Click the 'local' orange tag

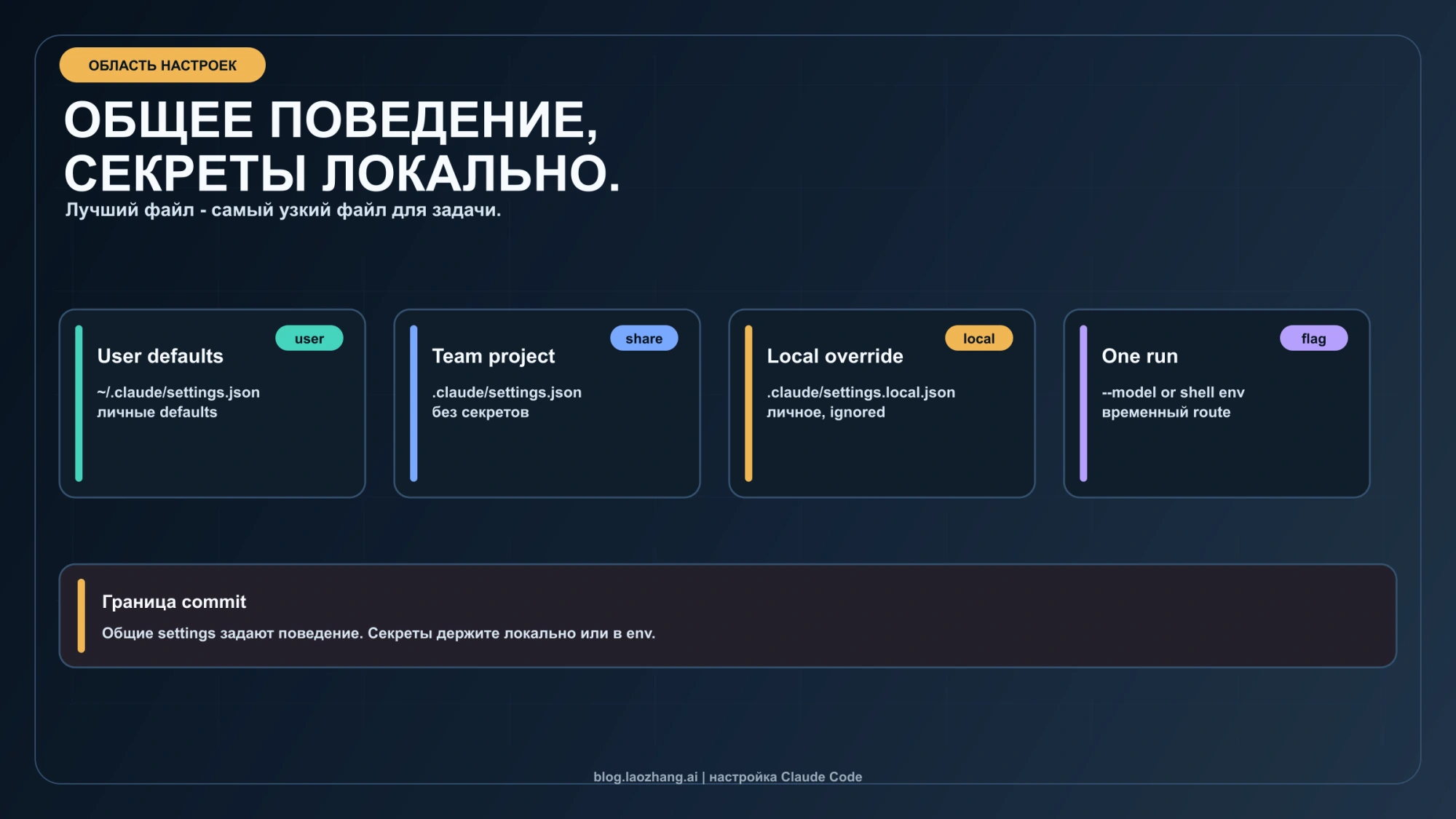pyautogui.click(x=978, y=338)
